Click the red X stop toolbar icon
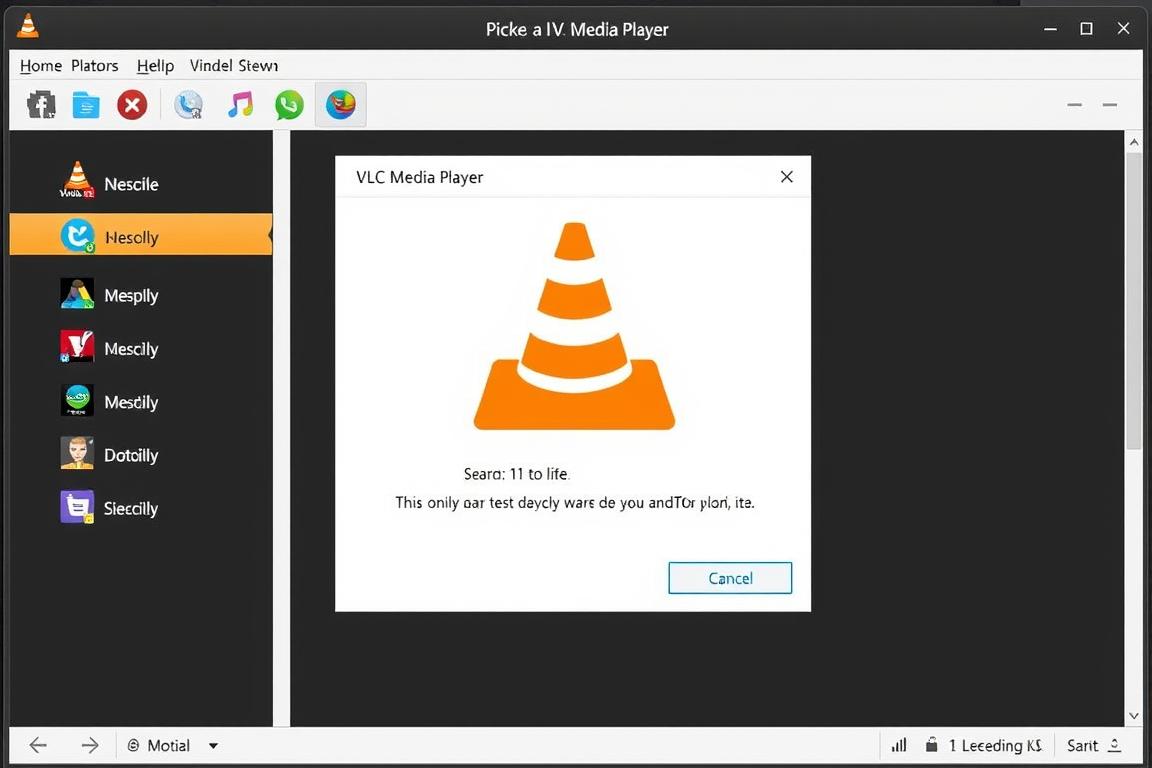 point(132,105)
